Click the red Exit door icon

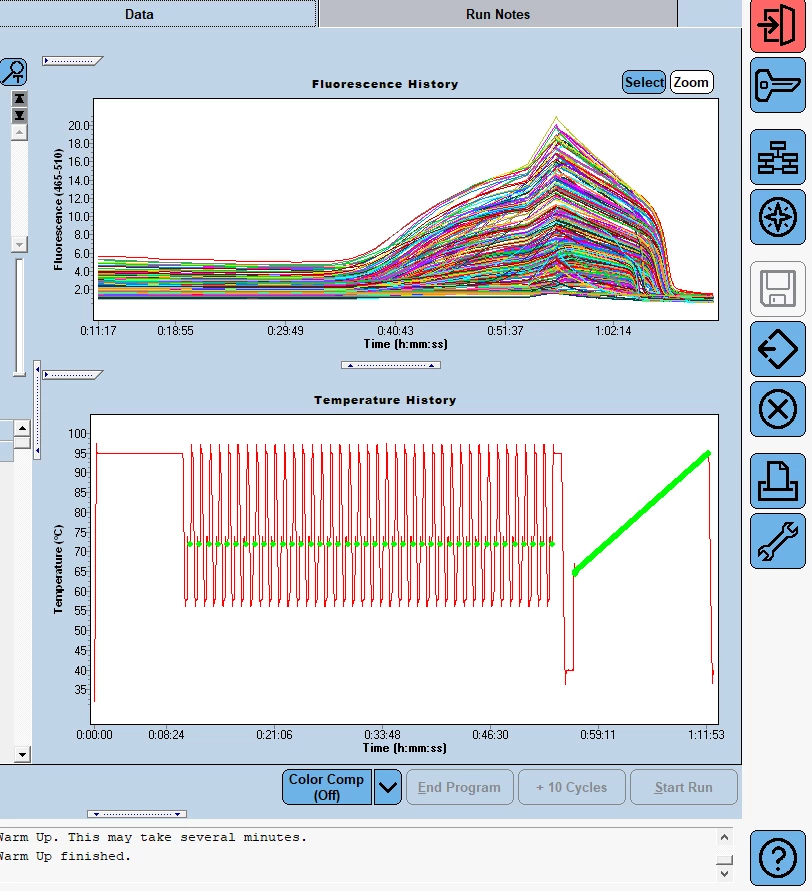777,26
